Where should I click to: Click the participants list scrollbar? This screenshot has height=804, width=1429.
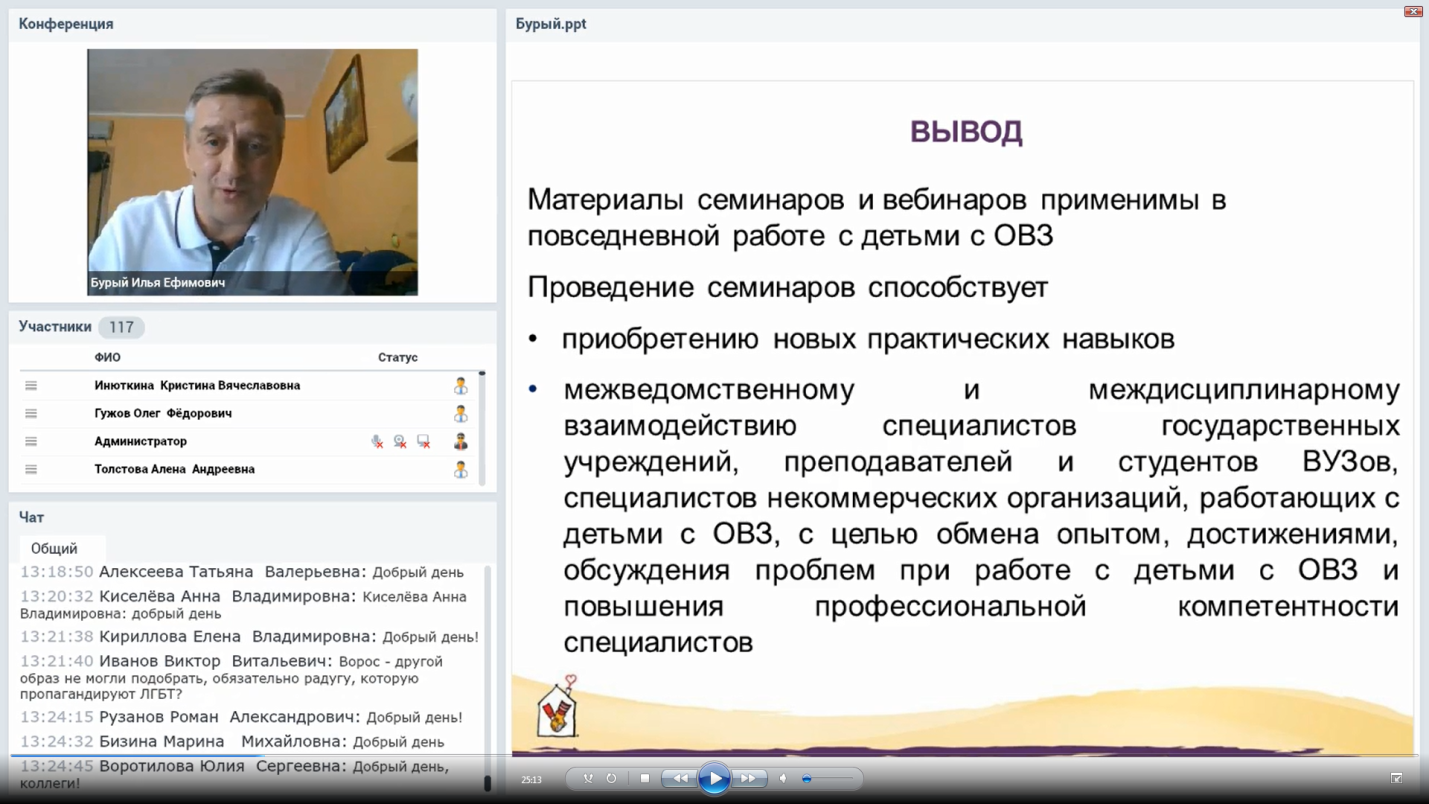(x=482, y=428)
